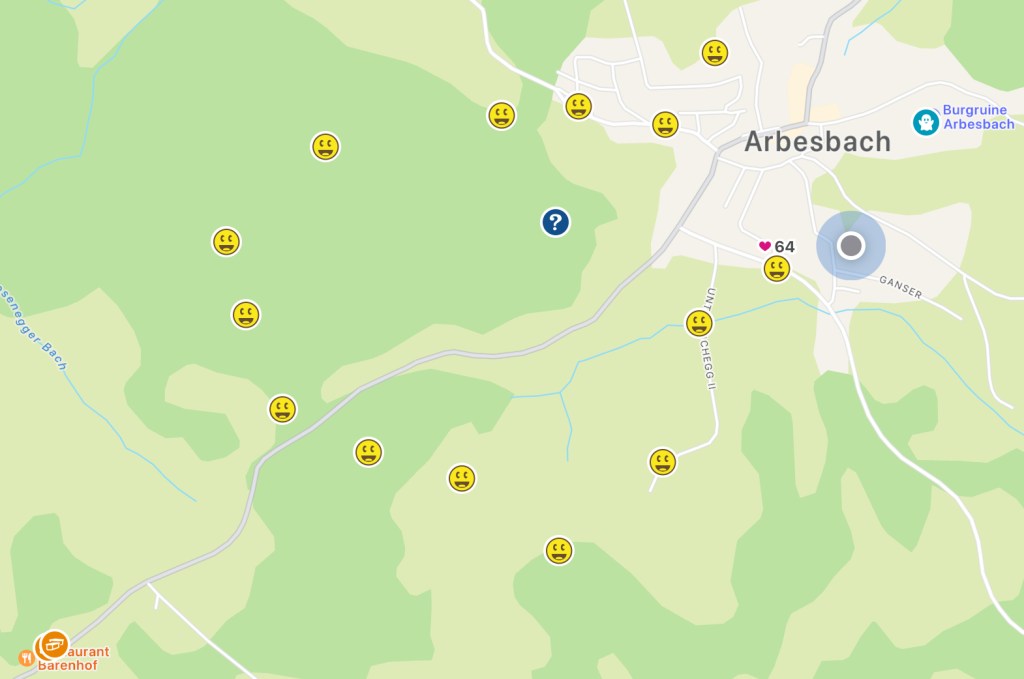Tap the orange icon by Restaurant Bärenhof

click(54, 645)
